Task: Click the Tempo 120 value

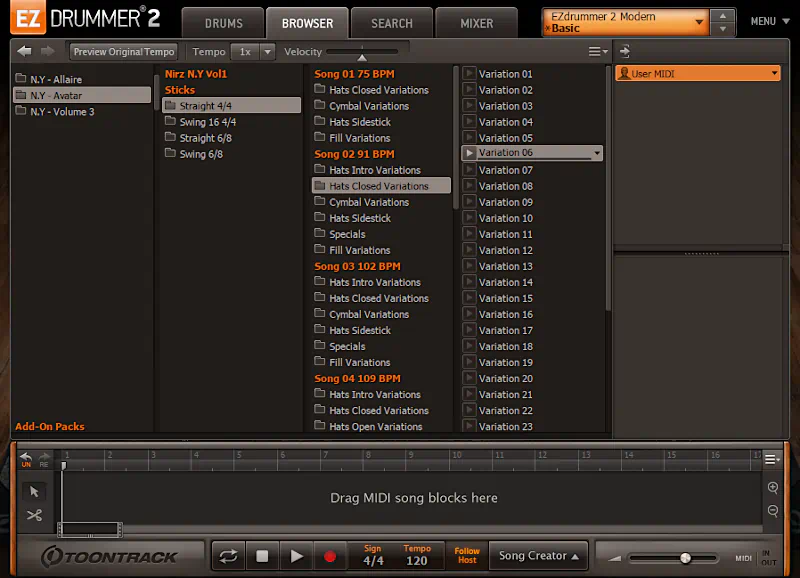Action: [417, 556]
